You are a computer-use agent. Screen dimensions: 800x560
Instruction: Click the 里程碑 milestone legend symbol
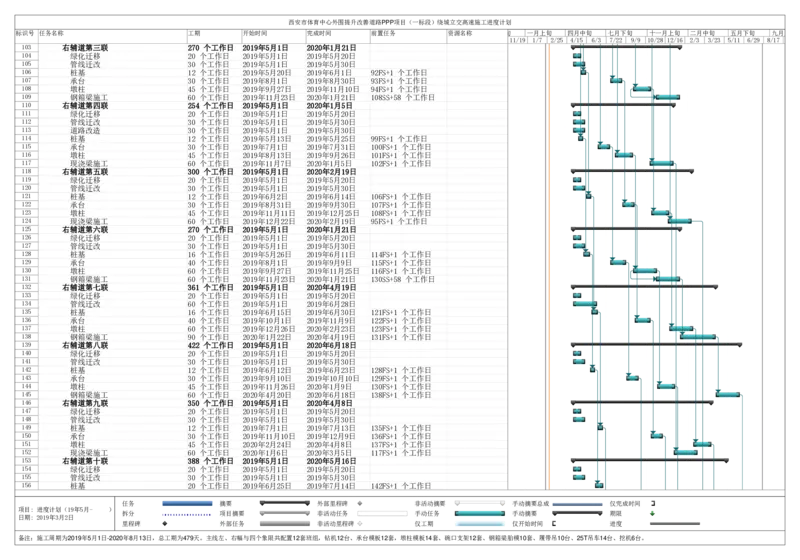[x=163, y=523]
